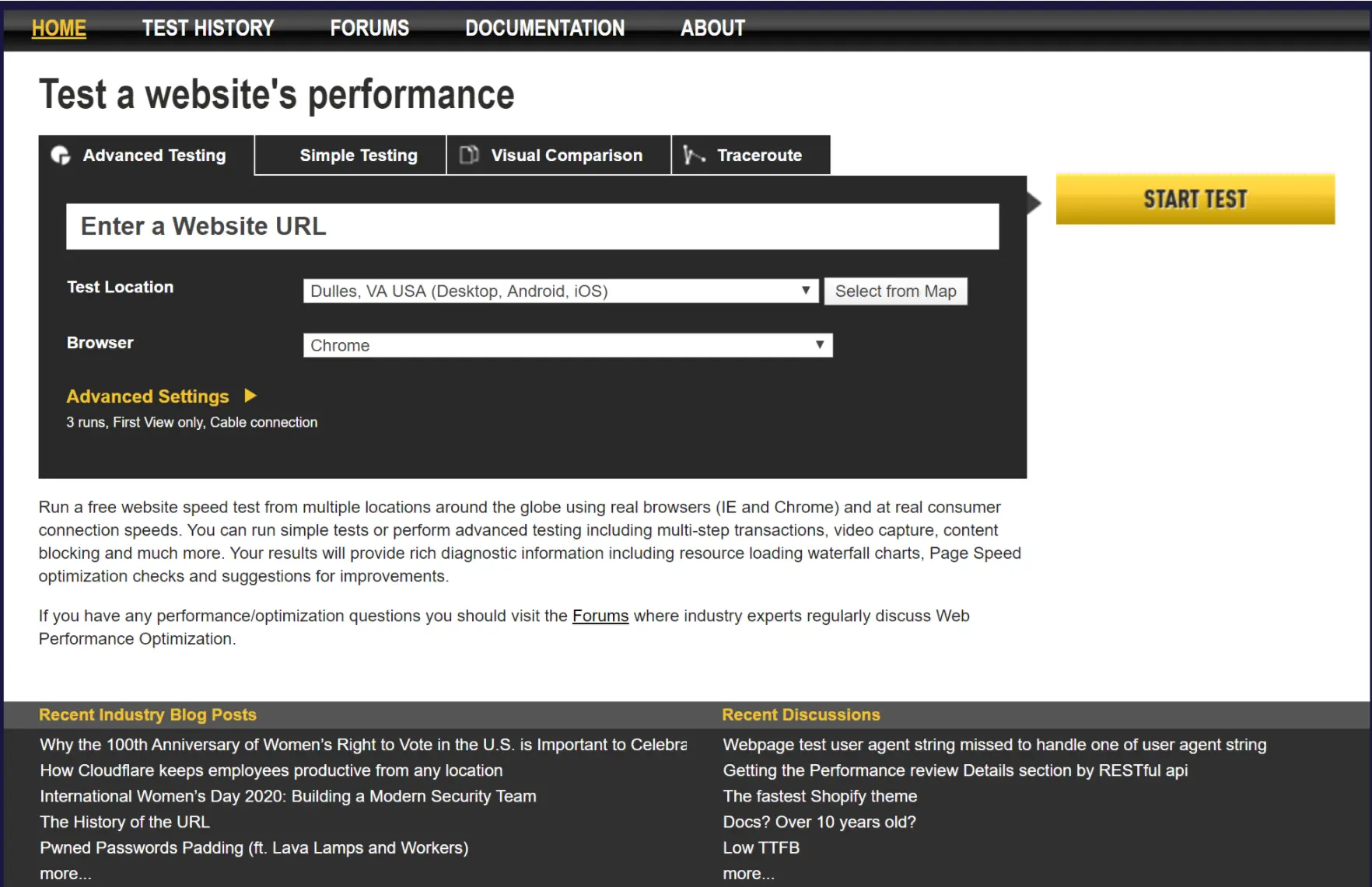The image size is (1372, 887).
Task: Open the 'Low TTFB' discussion
Action: pyautogui.click(x=761, y=847)
